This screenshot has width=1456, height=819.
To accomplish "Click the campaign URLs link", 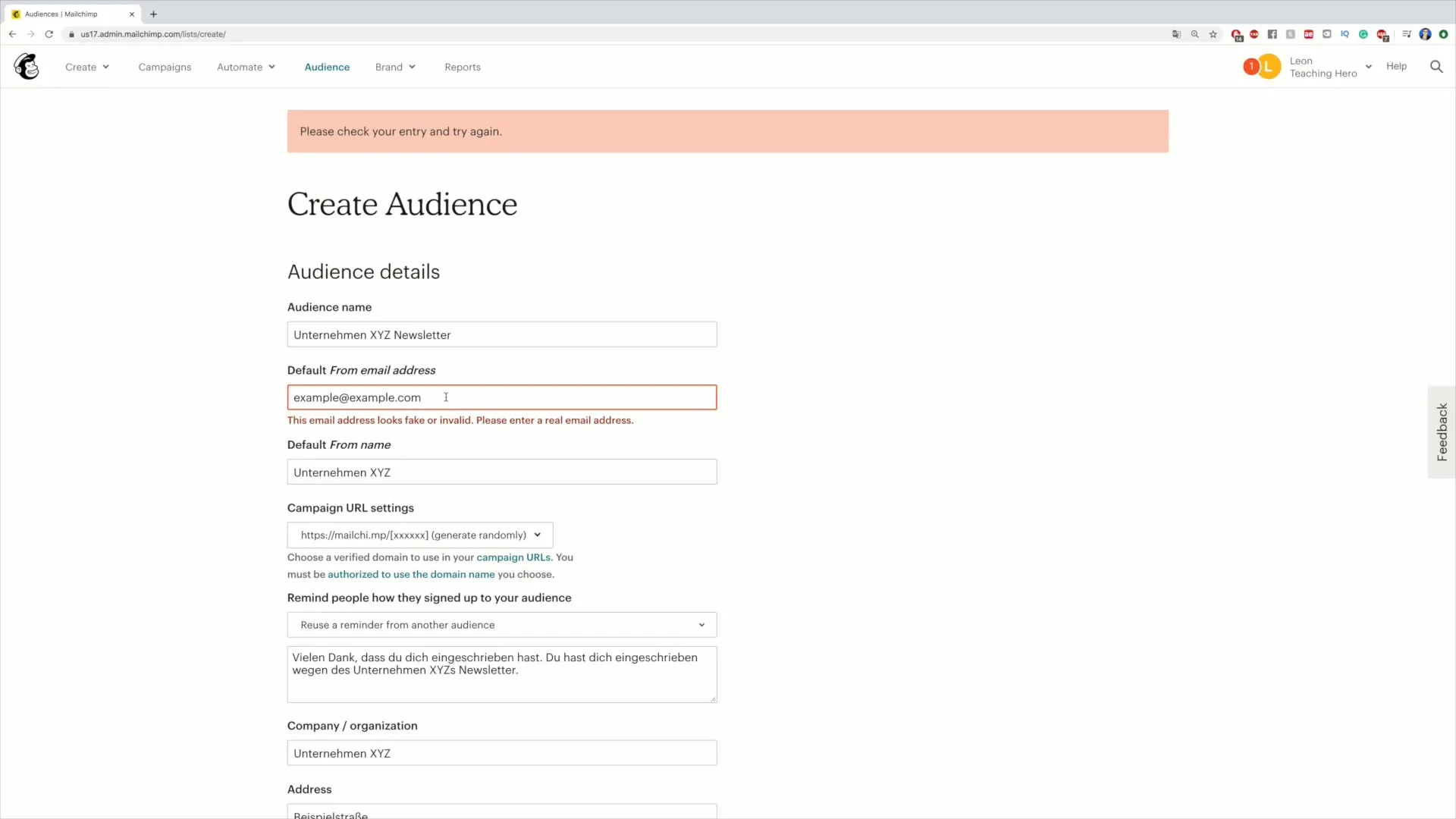I will 513,557.
